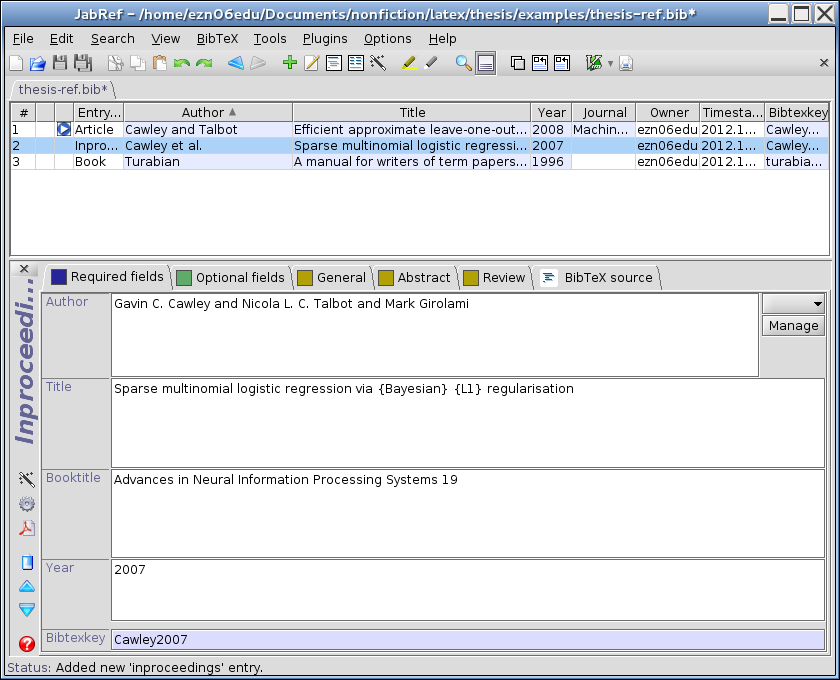This screenshot has width=840, height=680.
Task: Open entry editor help (red question mark)
Action: [x=27, y=644]
